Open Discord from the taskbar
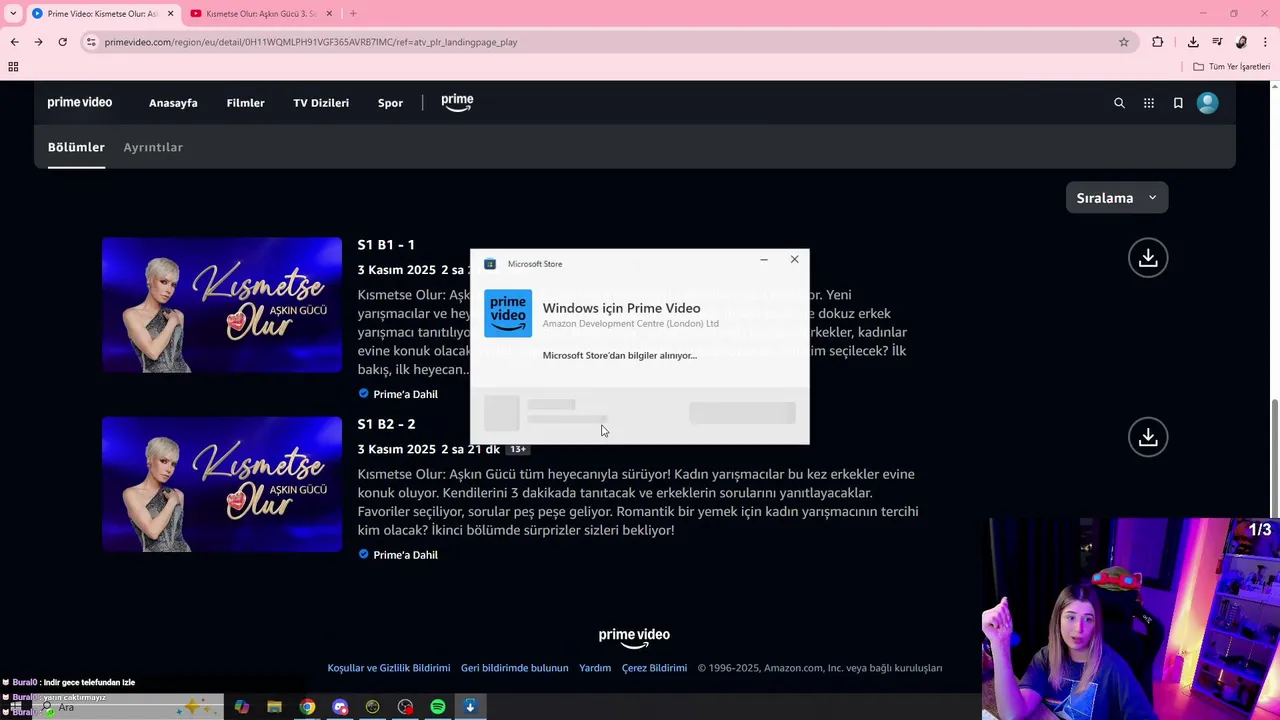The height and width of the screenshot is (720, 1280). point(340,707)
